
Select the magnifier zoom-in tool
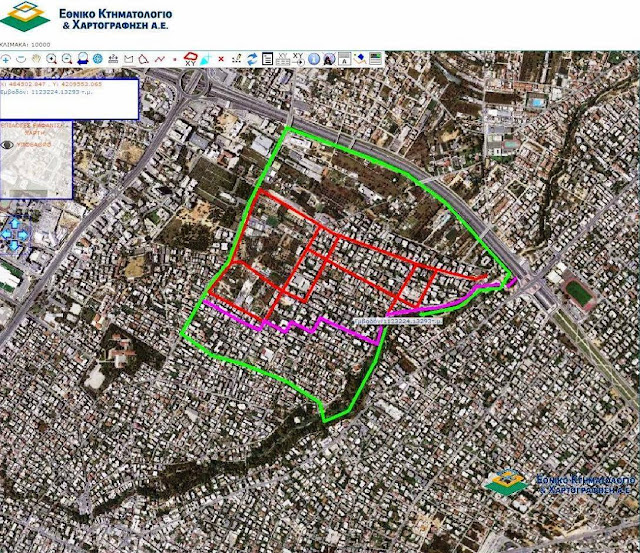click(51, 59)
